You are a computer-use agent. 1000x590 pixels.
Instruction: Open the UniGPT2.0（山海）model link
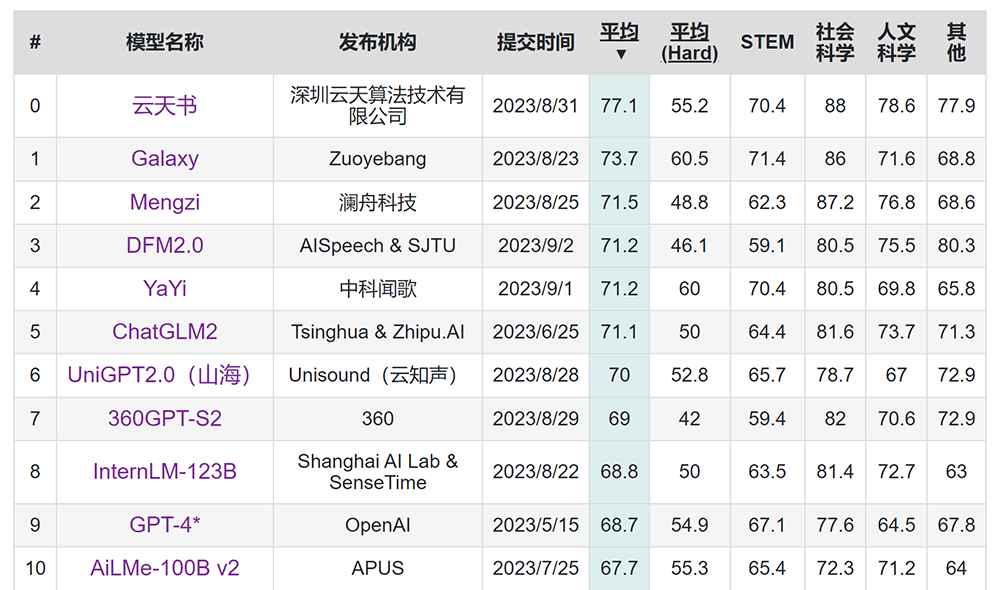159,375
